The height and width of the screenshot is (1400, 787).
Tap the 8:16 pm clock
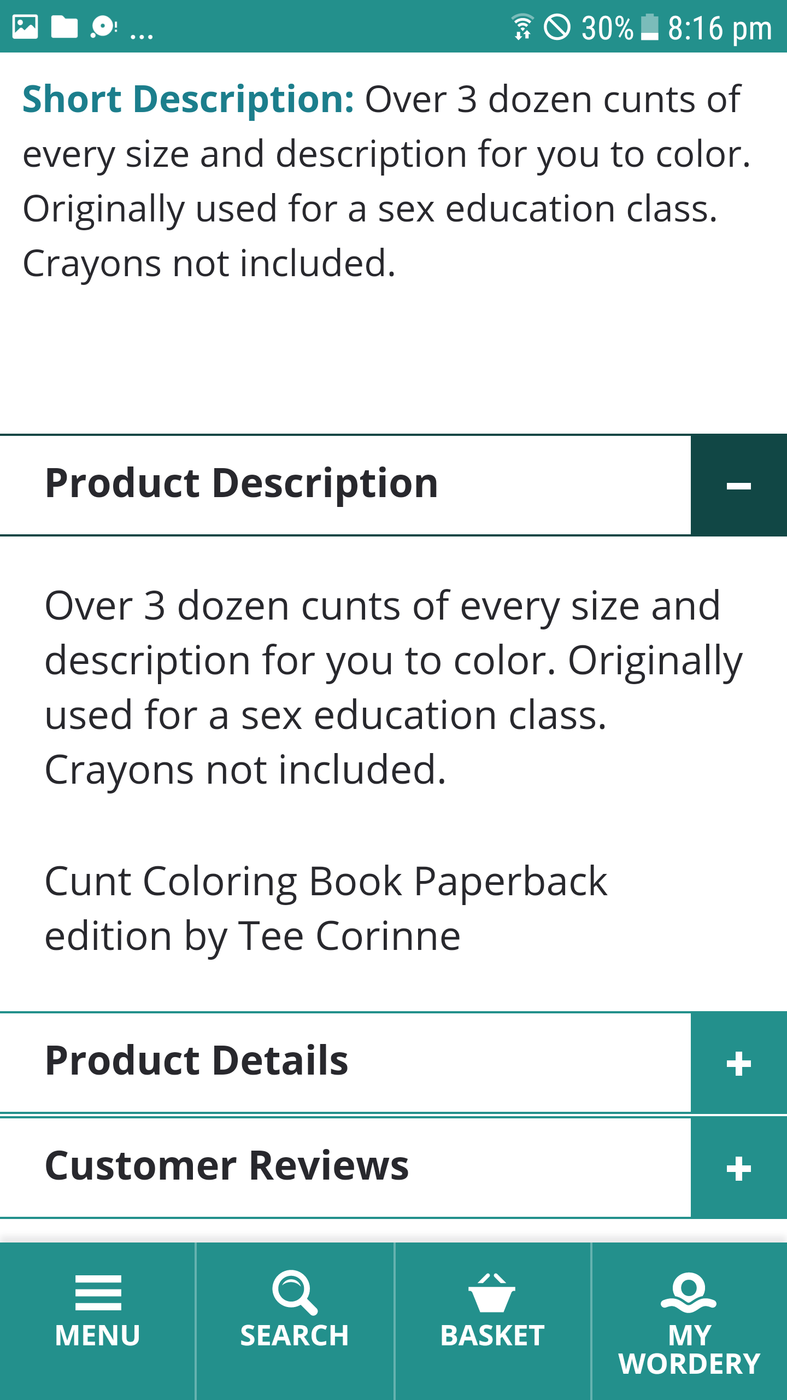click(x=720, y=28)
